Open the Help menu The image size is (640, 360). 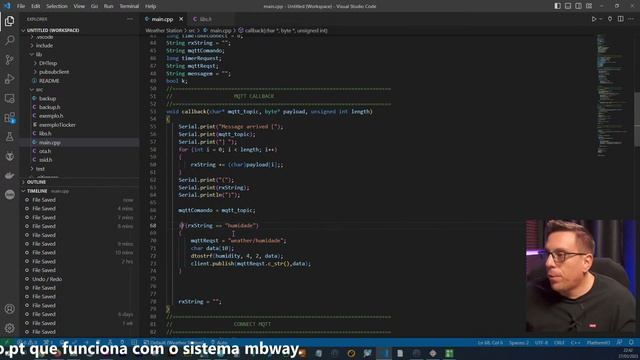tap(151, 6)
